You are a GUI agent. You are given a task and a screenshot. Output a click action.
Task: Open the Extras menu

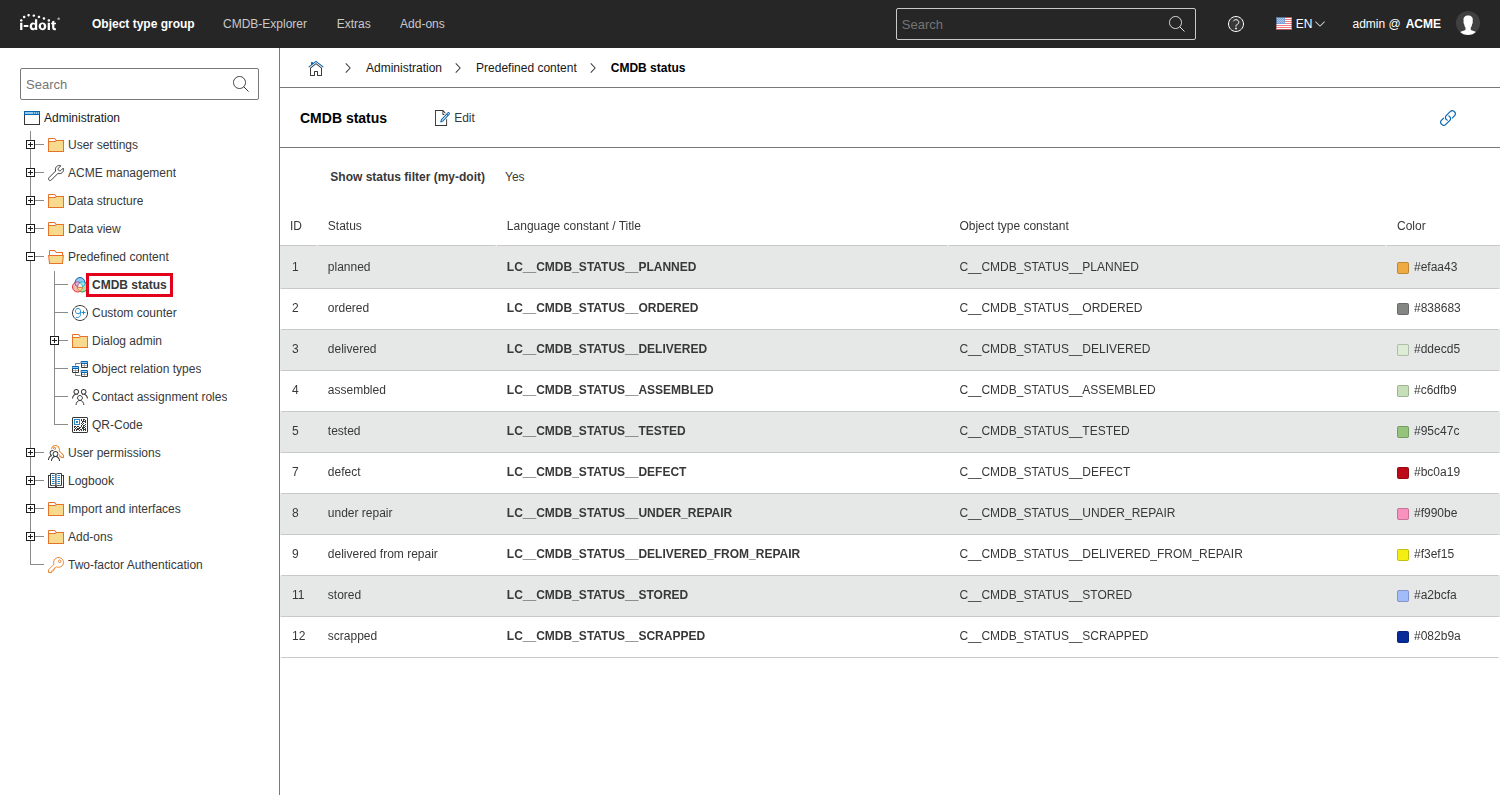[x=354, y=24]
